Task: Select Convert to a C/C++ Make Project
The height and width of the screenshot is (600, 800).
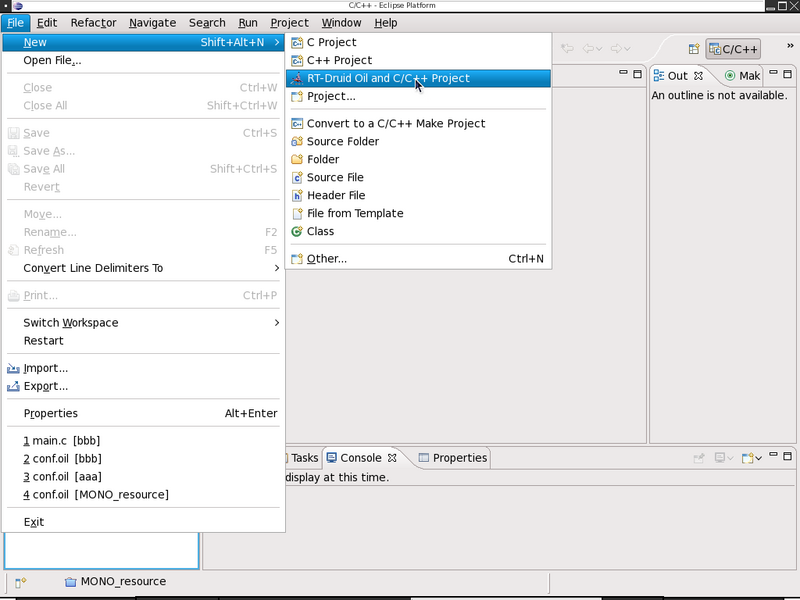Action: point(418,123)
